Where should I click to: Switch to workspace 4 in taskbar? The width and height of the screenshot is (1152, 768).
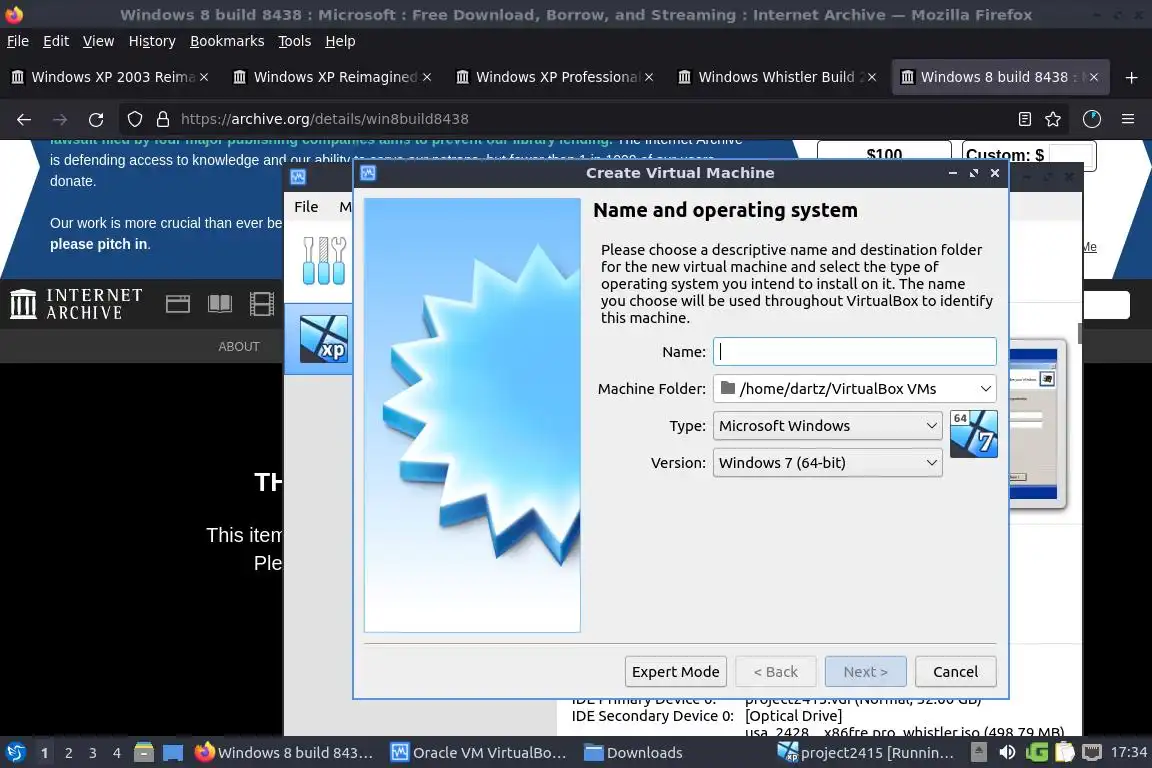tap(117, 753)
